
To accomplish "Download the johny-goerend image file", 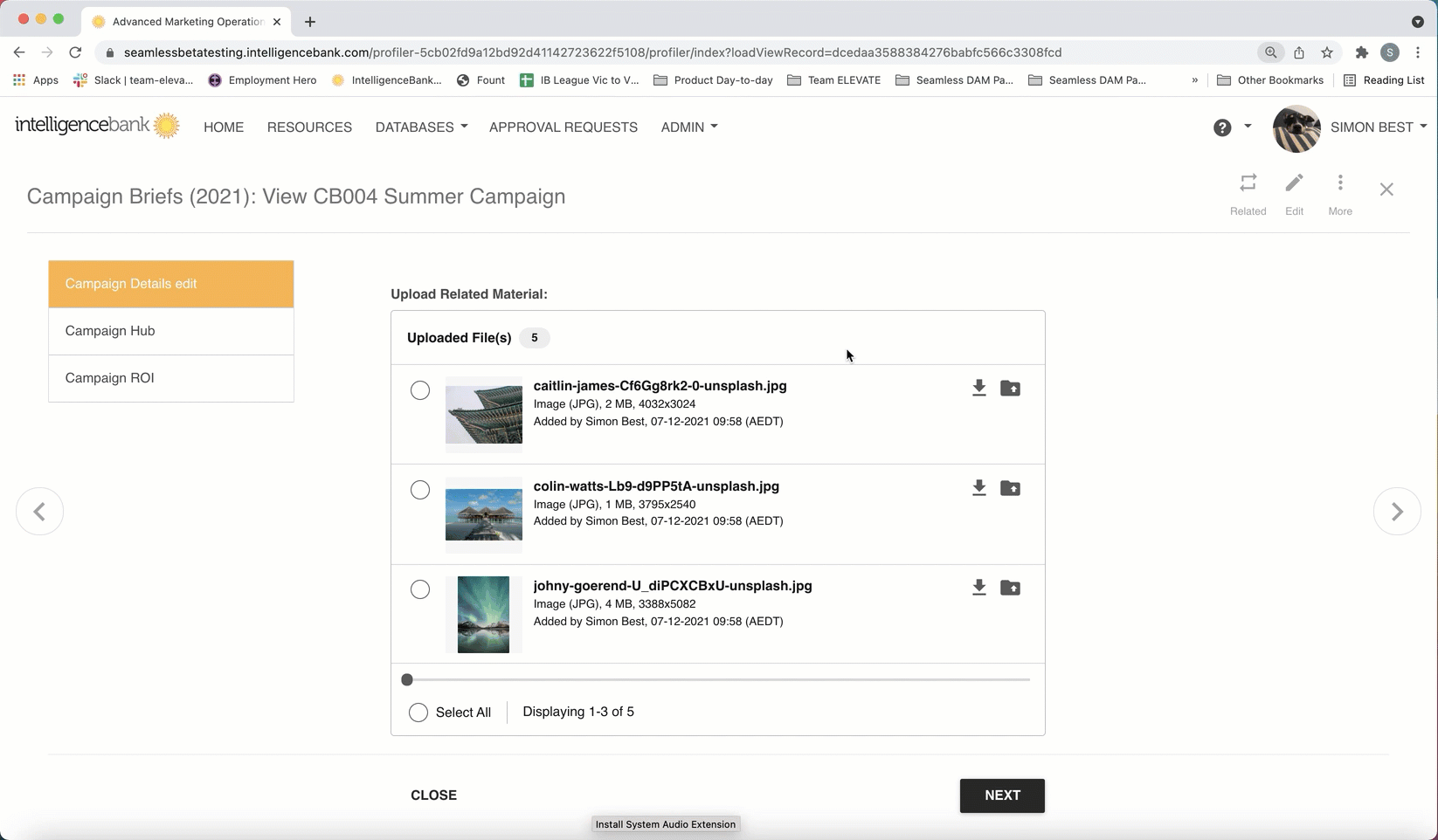I will [x=978, y=589].
